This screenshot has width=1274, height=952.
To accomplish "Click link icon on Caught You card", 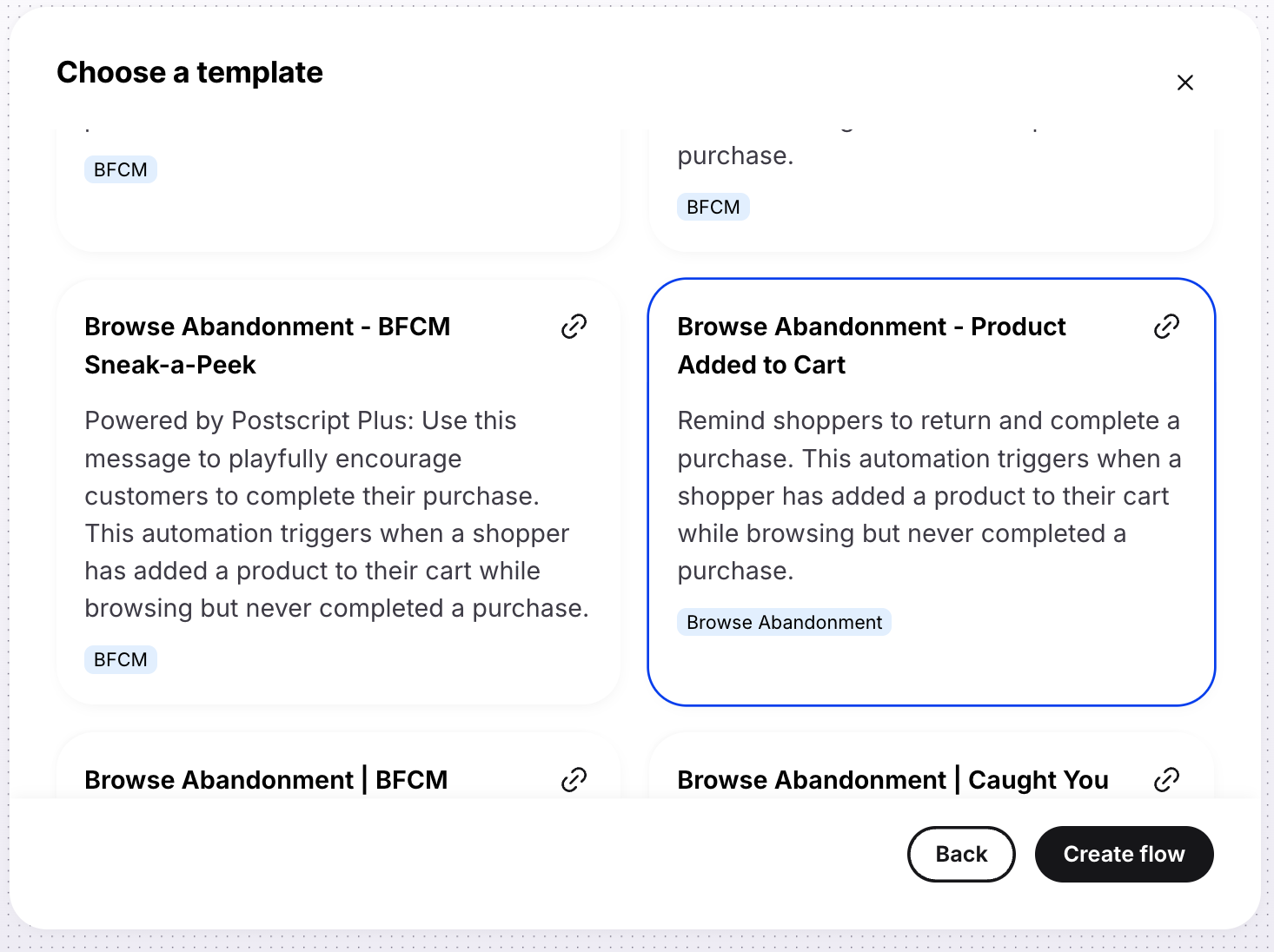I will click(1166, 780).
